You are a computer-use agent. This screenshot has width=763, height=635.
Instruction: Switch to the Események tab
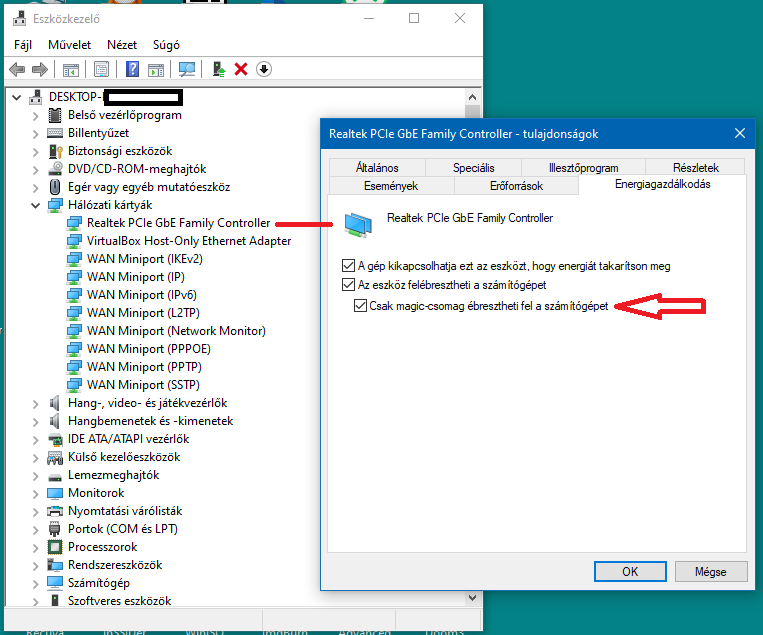391,186
